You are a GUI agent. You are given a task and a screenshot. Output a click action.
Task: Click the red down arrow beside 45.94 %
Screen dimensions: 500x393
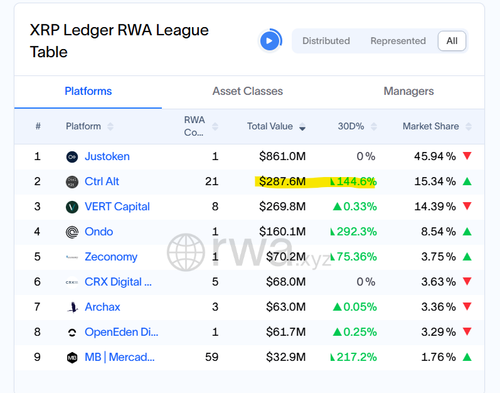pyautogui.click(x=467, y=155)
